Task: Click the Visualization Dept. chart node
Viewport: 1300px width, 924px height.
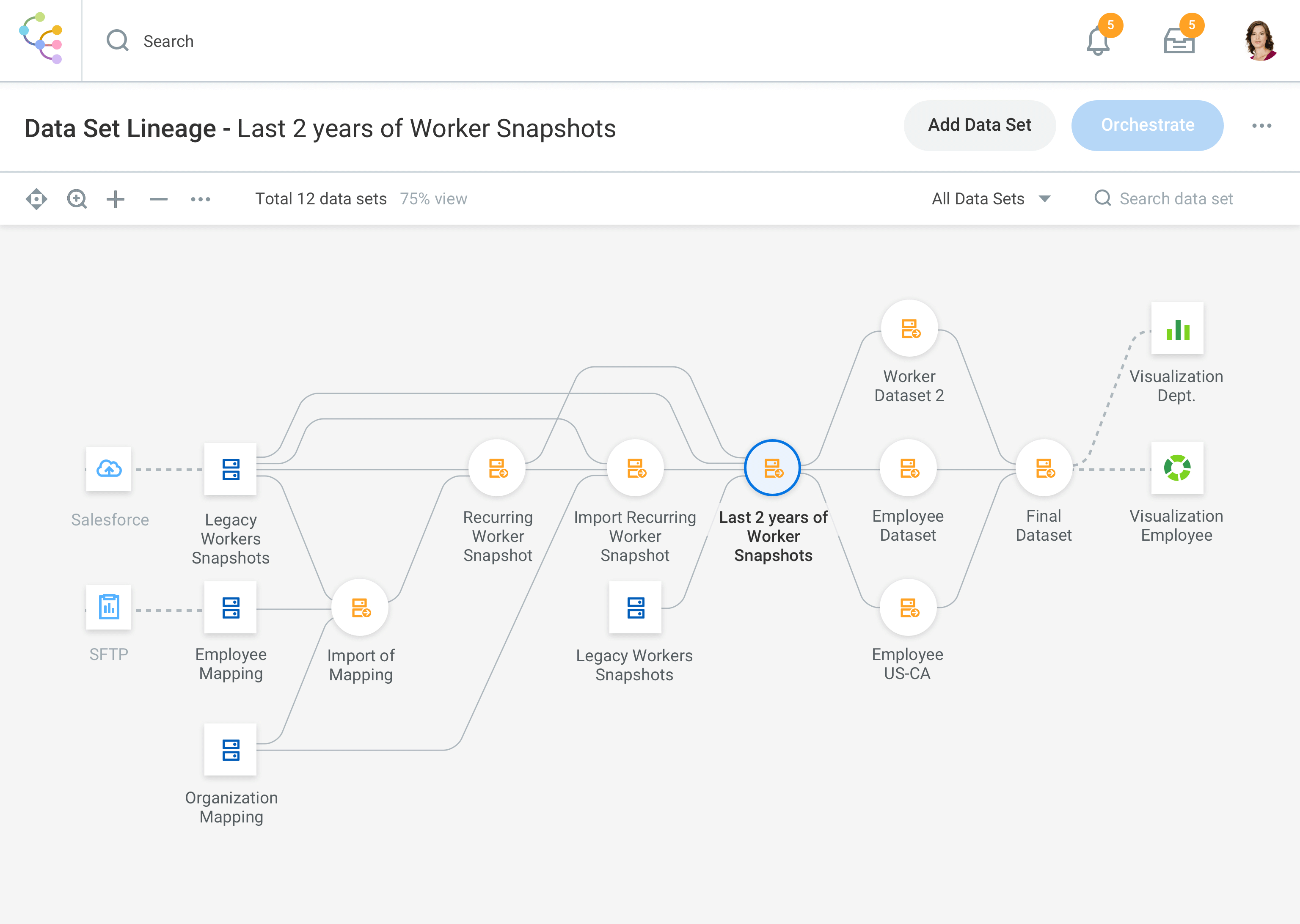Action: 1177,329
